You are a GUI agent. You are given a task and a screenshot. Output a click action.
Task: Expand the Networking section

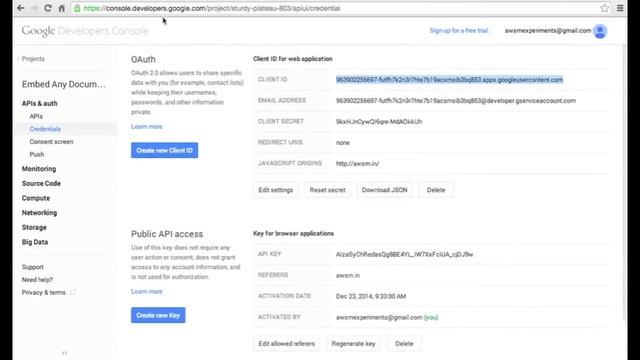tap(39, 213)
